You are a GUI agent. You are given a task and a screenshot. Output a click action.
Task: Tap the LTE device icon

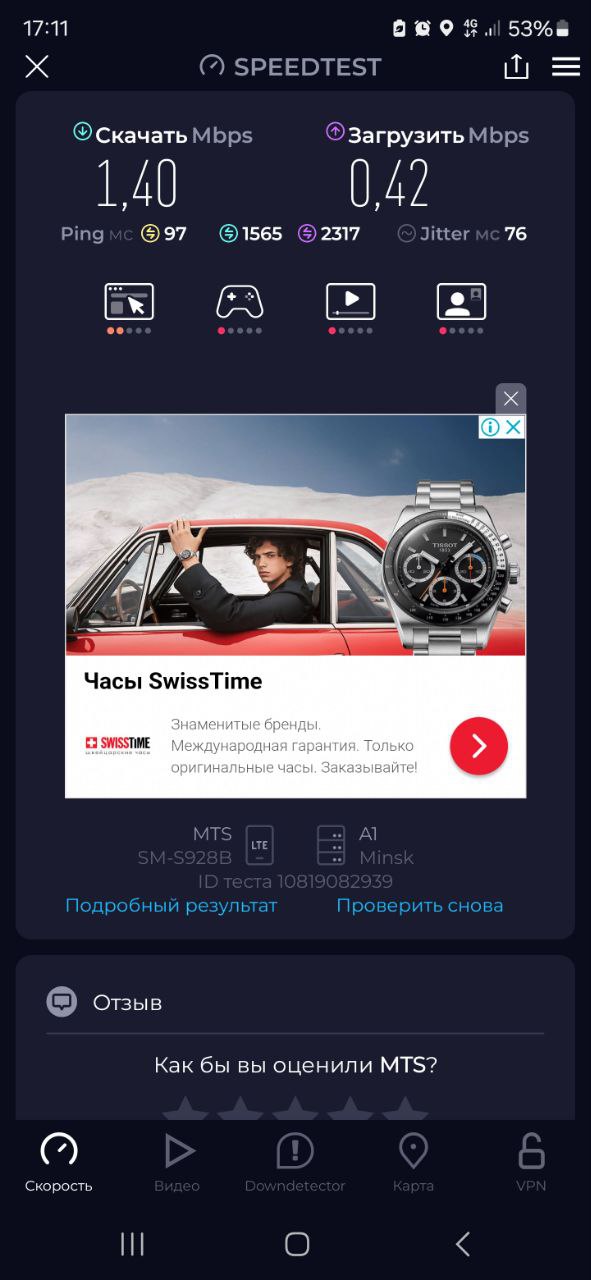click(260, 845)
